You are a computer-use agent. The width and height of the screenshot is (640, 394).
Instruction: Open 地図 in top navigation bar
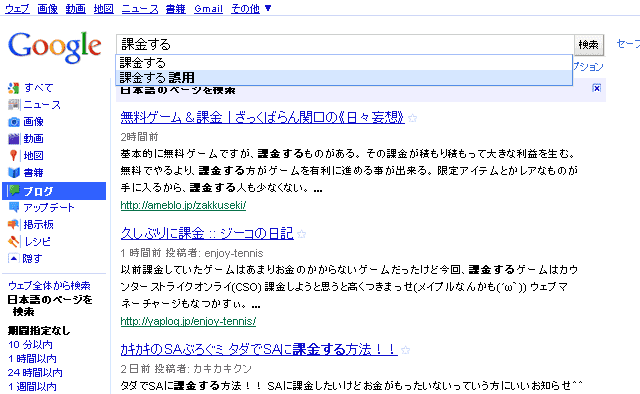[104, 9]
